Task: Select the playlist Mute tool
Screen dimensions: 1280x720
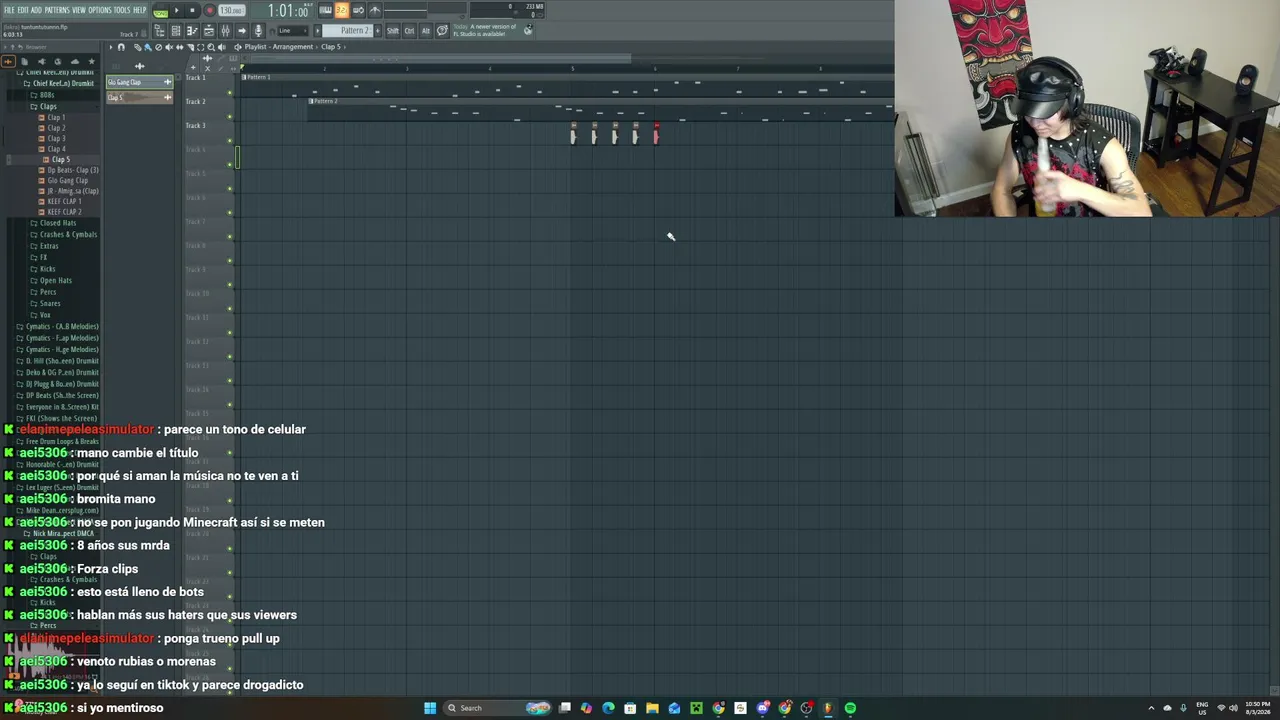Action: coord(168,47)
